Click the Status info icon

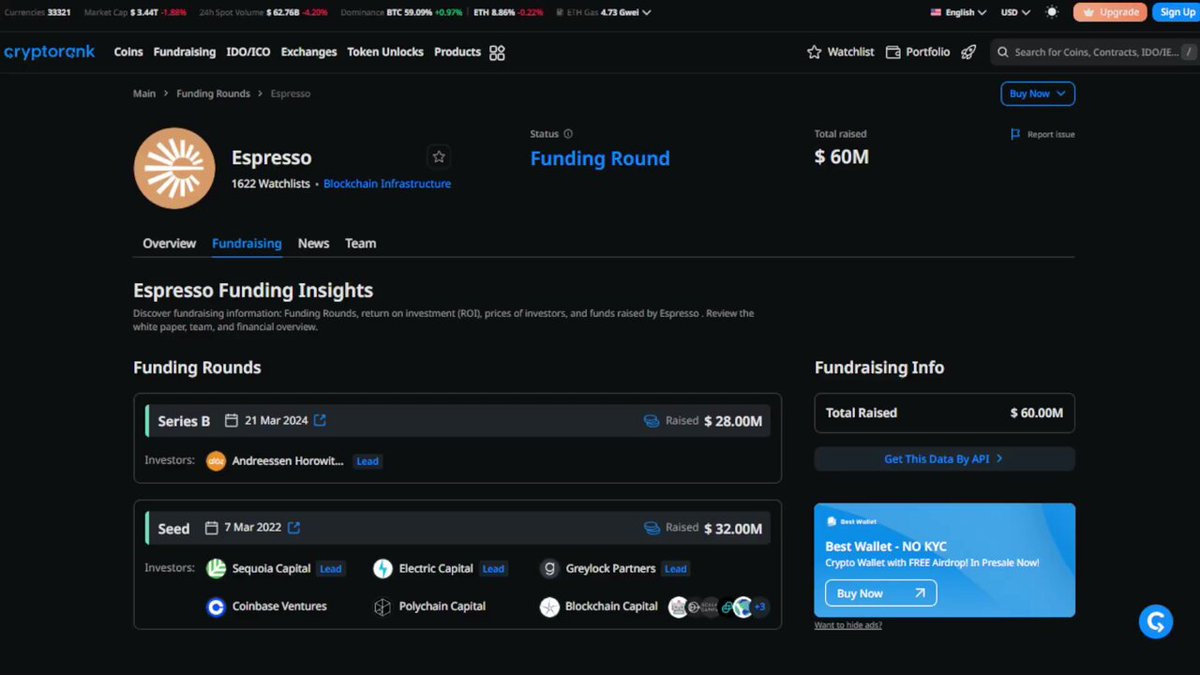tap(568, 134)
